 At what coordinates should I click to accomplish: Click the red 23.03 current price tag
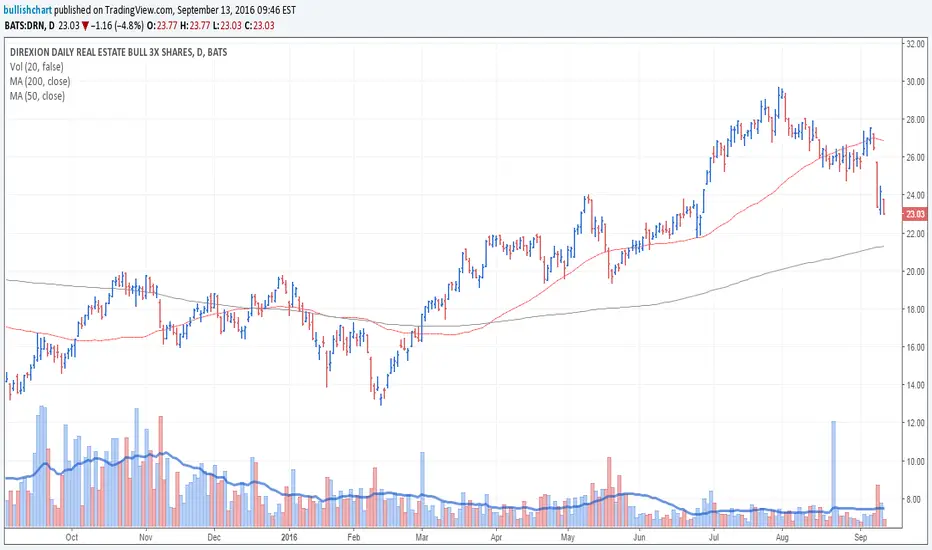pos(915,214)
